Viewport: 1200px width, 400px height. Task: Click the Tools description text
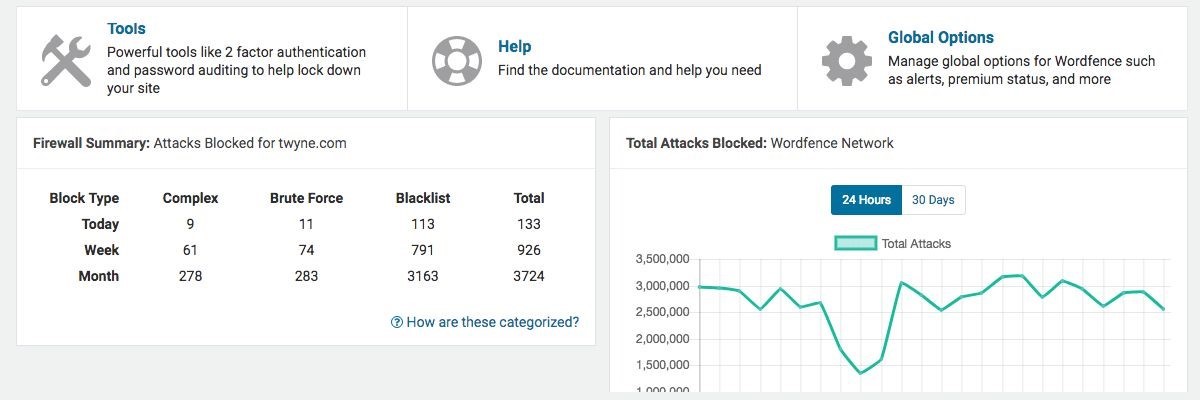pyautogui.click(x=236, y=70)
